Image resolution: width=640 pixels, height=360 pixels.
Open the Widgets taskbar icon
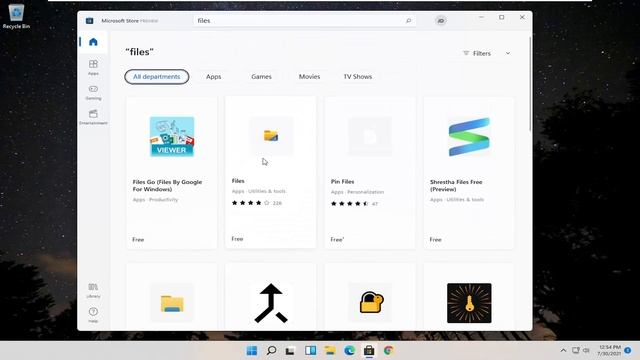point(310,351)
